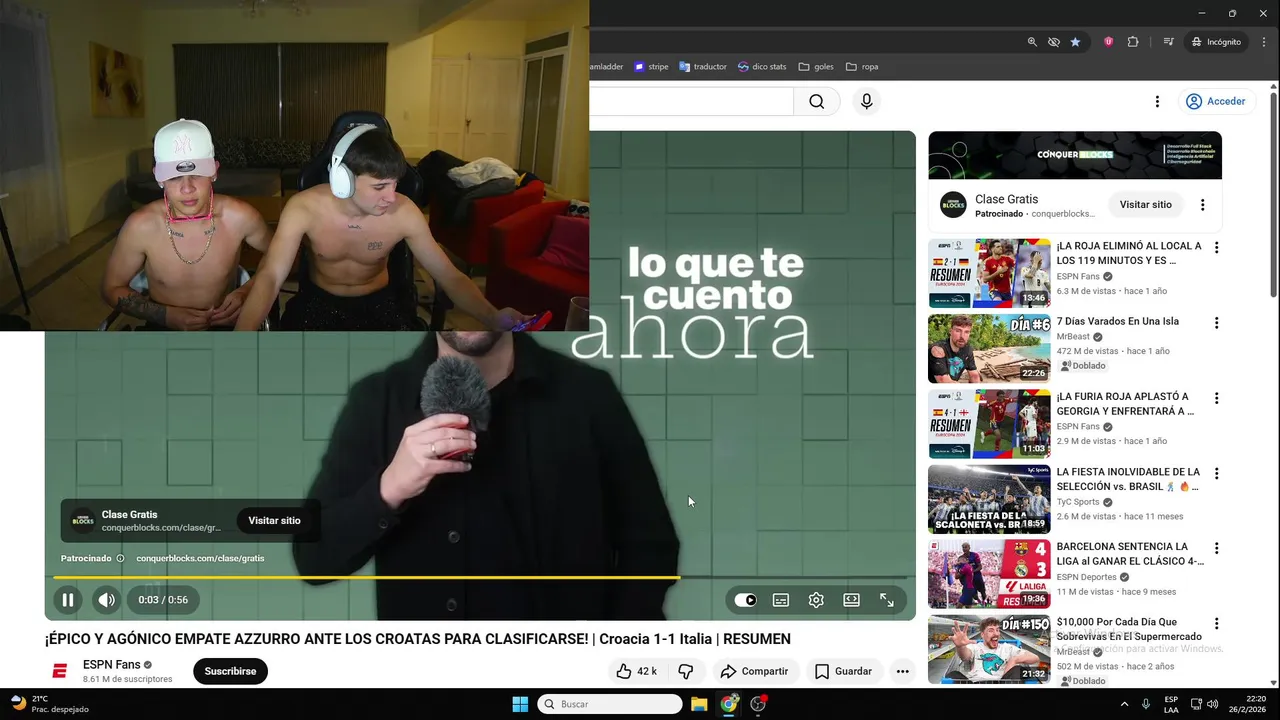Click the Incógnito profile chip
This screenshot has width=1280, height=720.
pos(1216,42)
